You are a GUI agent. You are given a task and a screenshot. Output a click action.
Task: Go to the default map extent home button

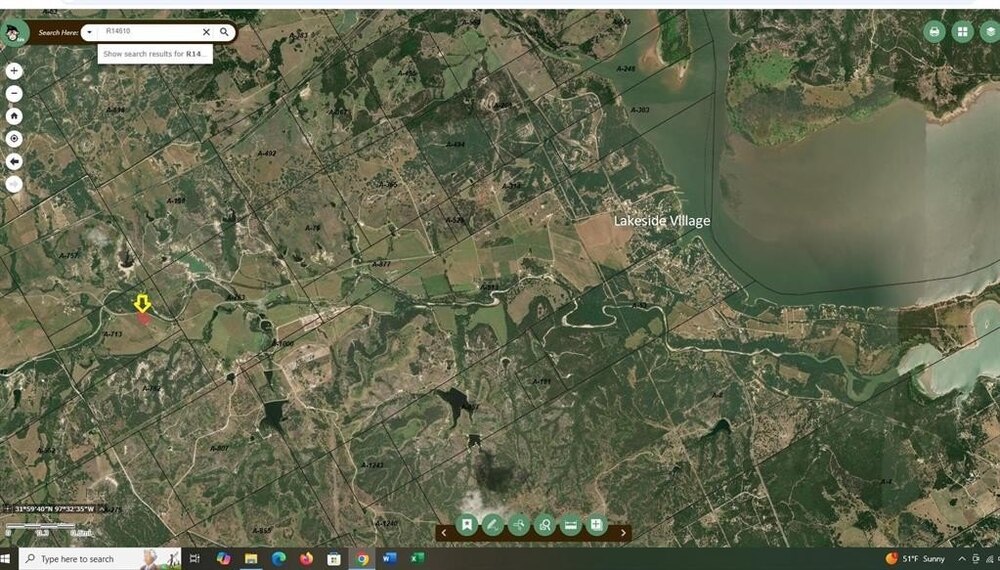14,116
